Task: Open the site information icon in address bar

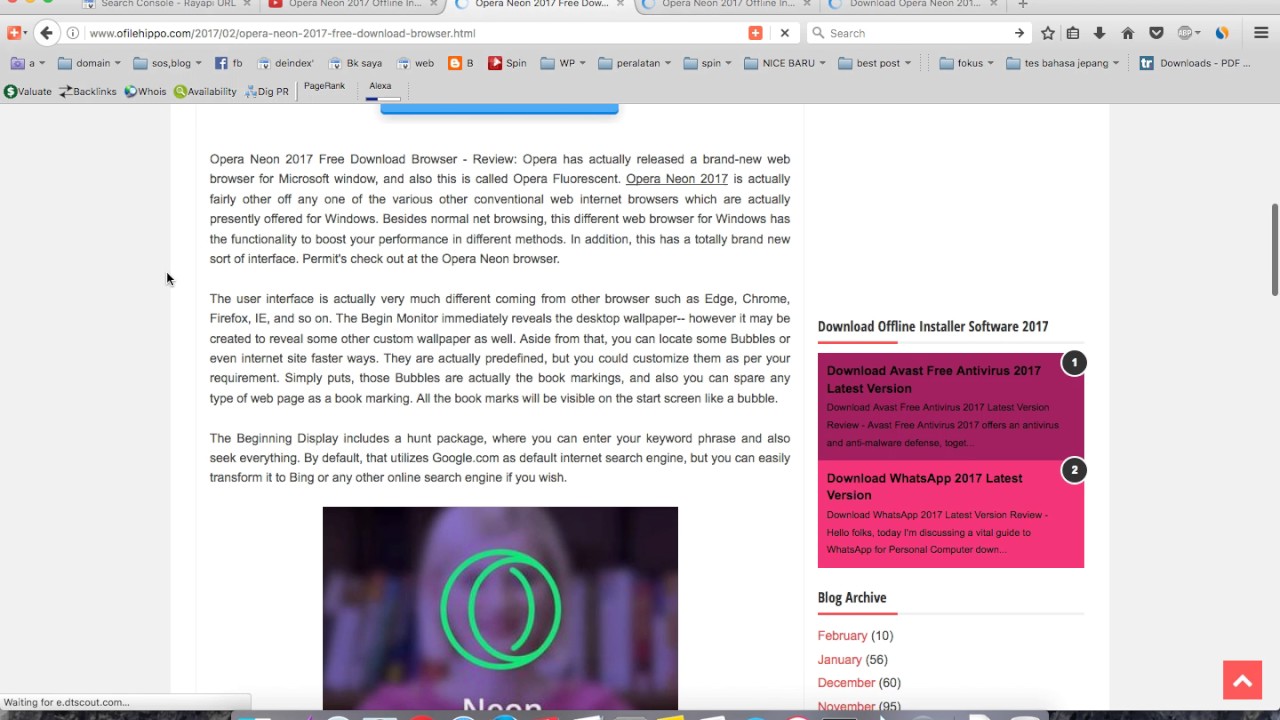Action: [73, 33]
